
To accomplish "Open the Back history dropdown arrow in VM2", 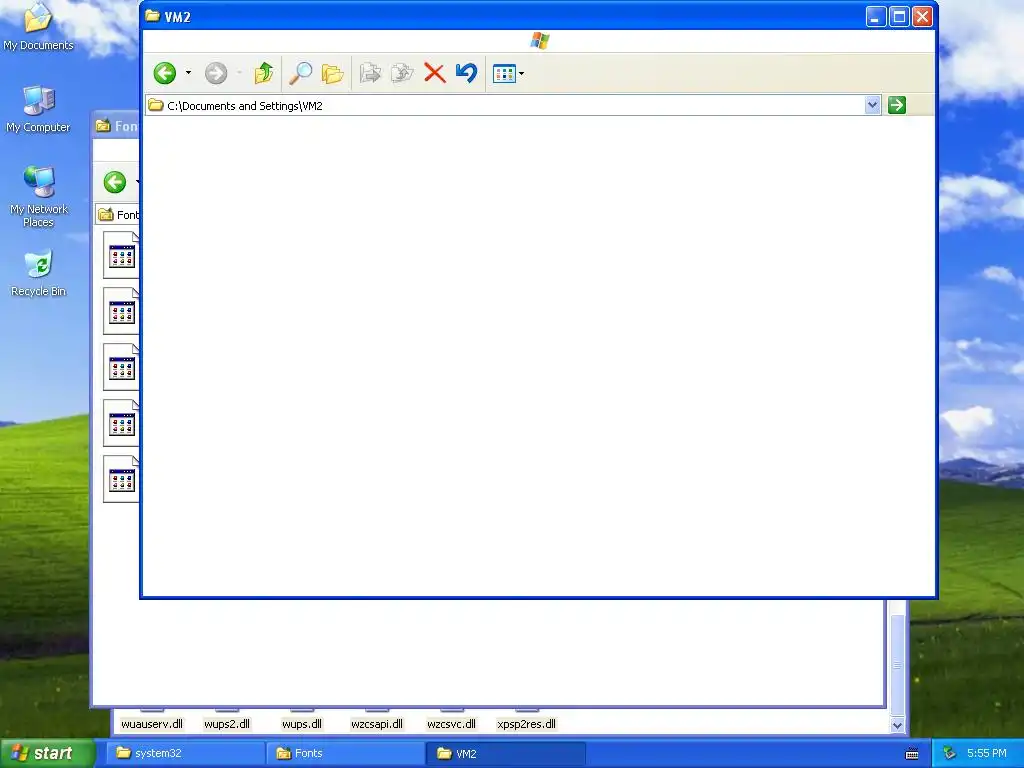I will (188, 73).
